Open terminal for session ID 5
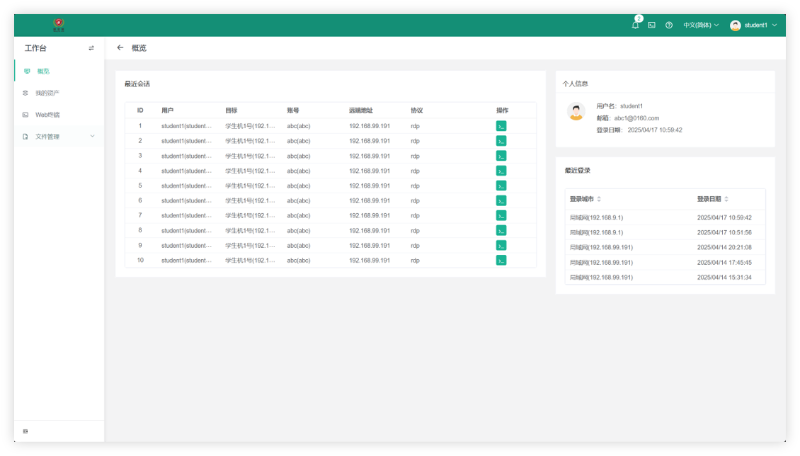The height and width of the screenshot is (456, 800). point(501,186)
